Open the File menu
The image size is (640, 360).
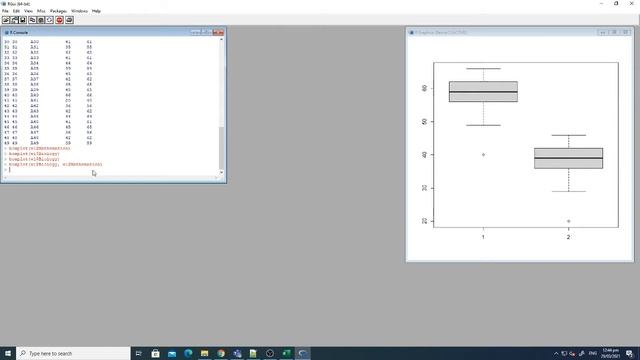5,11
